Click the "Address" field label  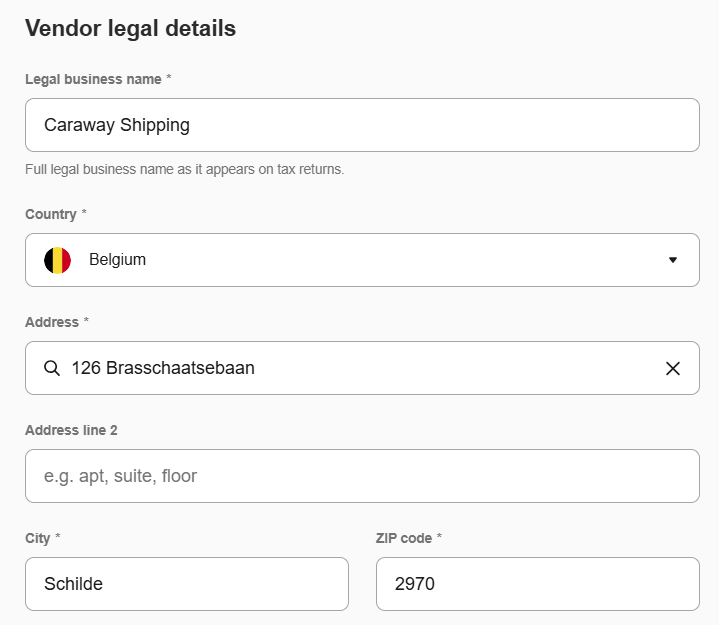(x=52, y=322)
